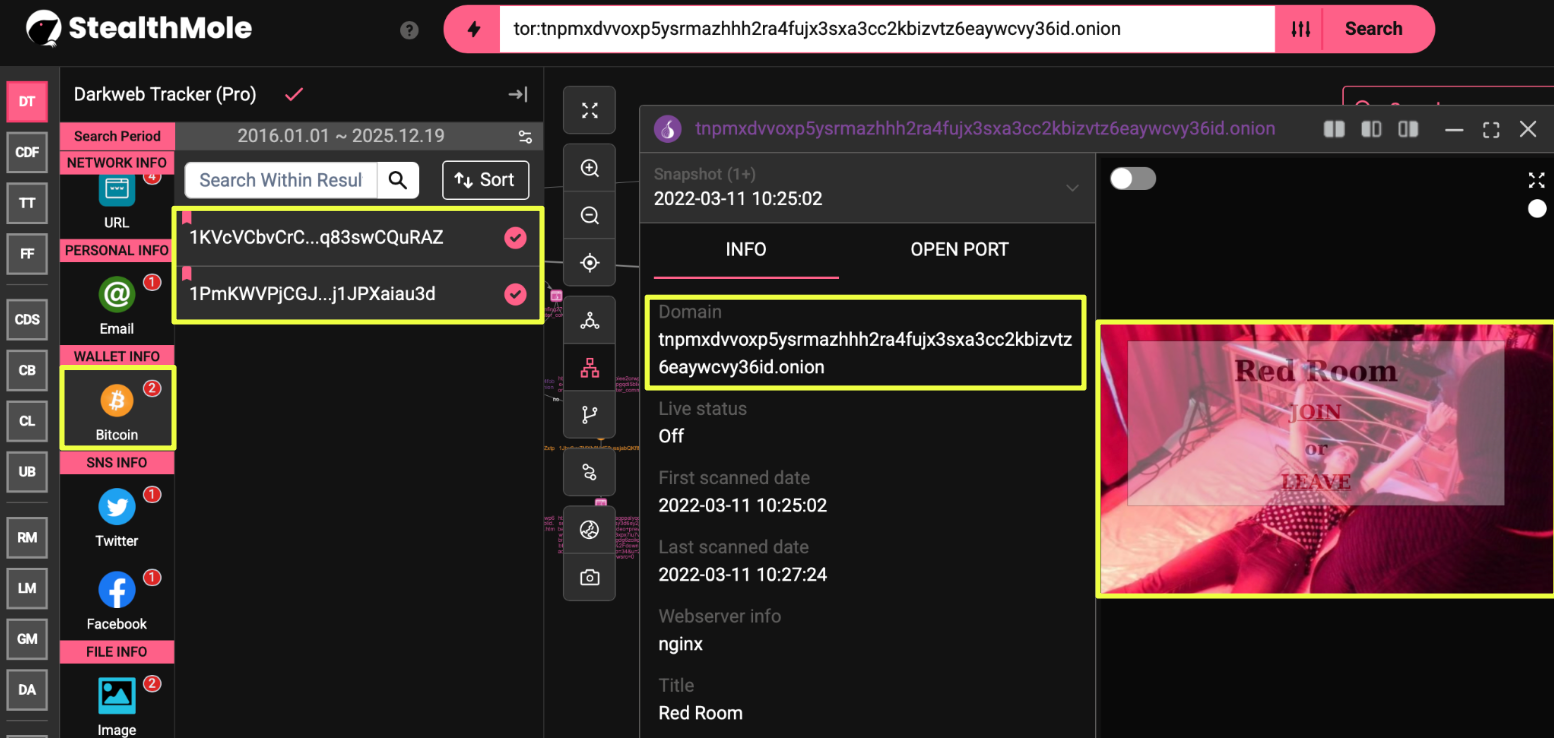Viewport: 1554px width, 738px height.
Task: Take a graph snapshot with camera icon
Action: [590, 577]
